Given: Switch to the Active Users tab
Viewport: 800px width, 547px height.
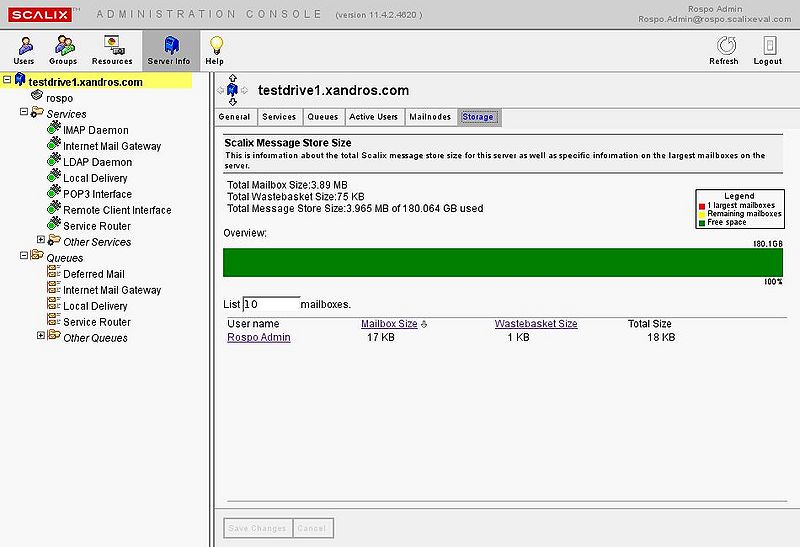Looking at the screenshot, I should click(x=373, y=117).
